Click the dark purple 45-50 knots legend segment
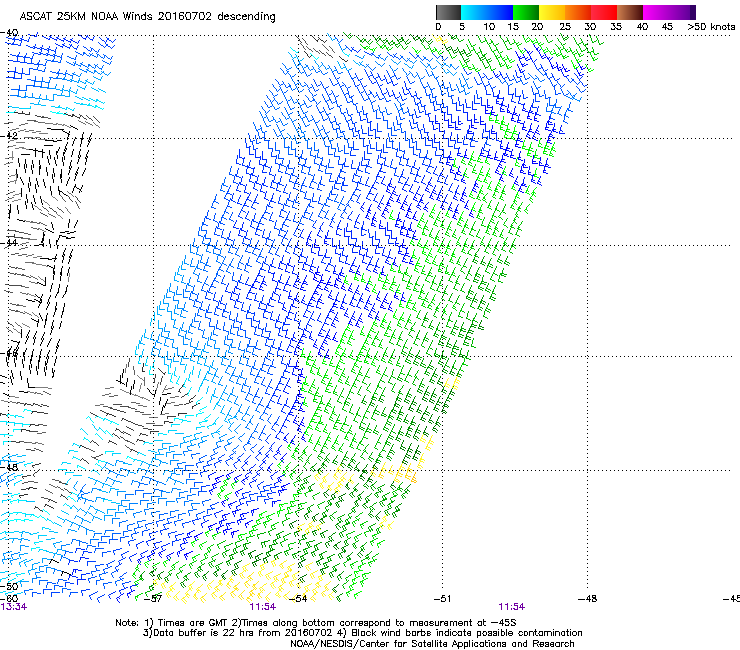 click(682, 12)
